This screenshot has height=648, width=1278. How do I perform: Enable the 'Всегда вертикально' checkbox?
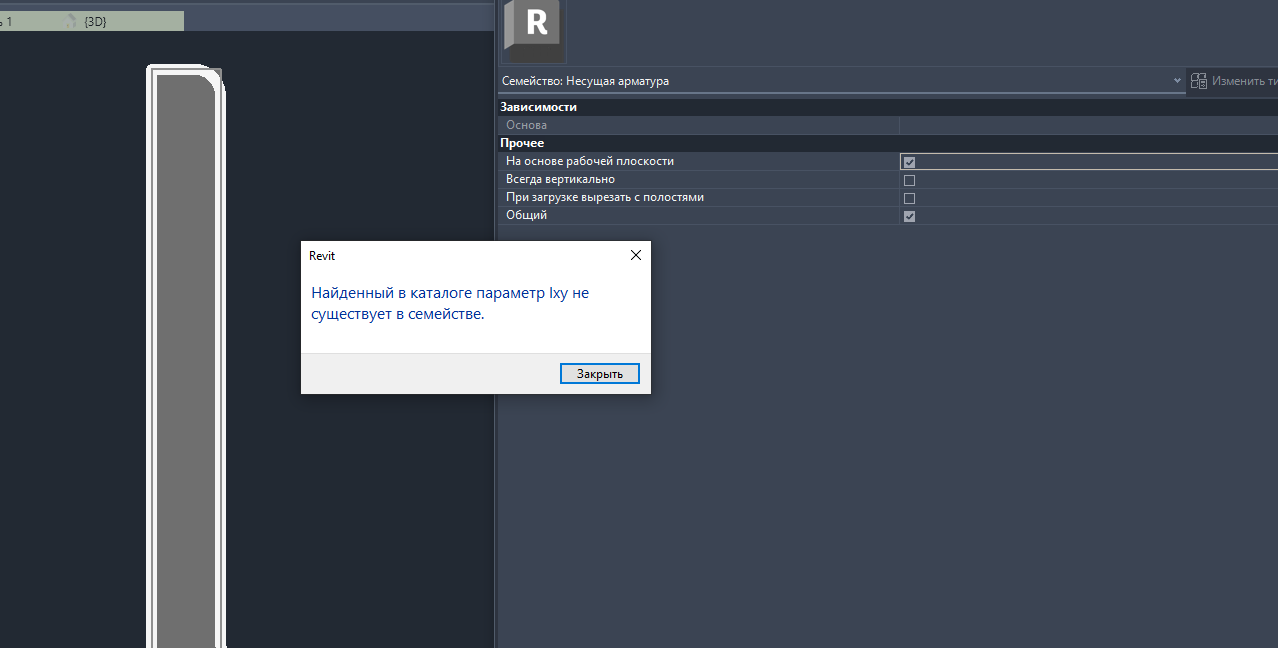(909, 180)
